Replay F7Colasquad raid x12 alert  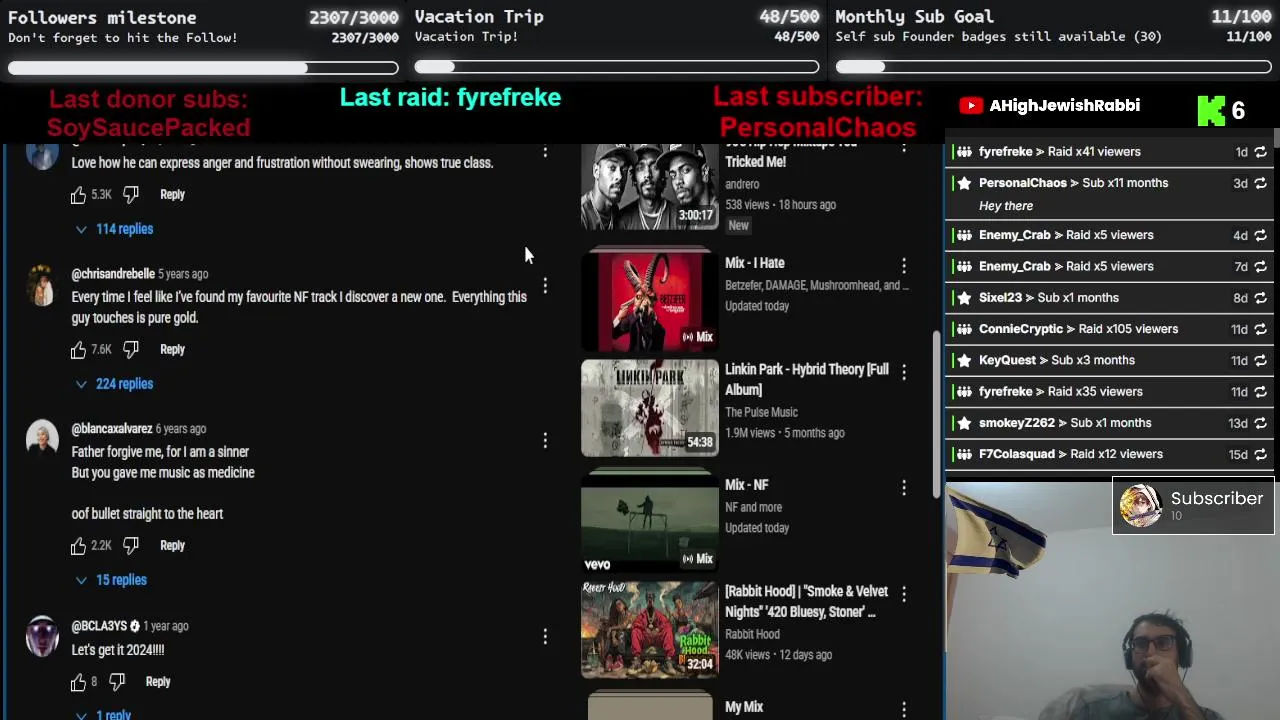coord(1260,454)
